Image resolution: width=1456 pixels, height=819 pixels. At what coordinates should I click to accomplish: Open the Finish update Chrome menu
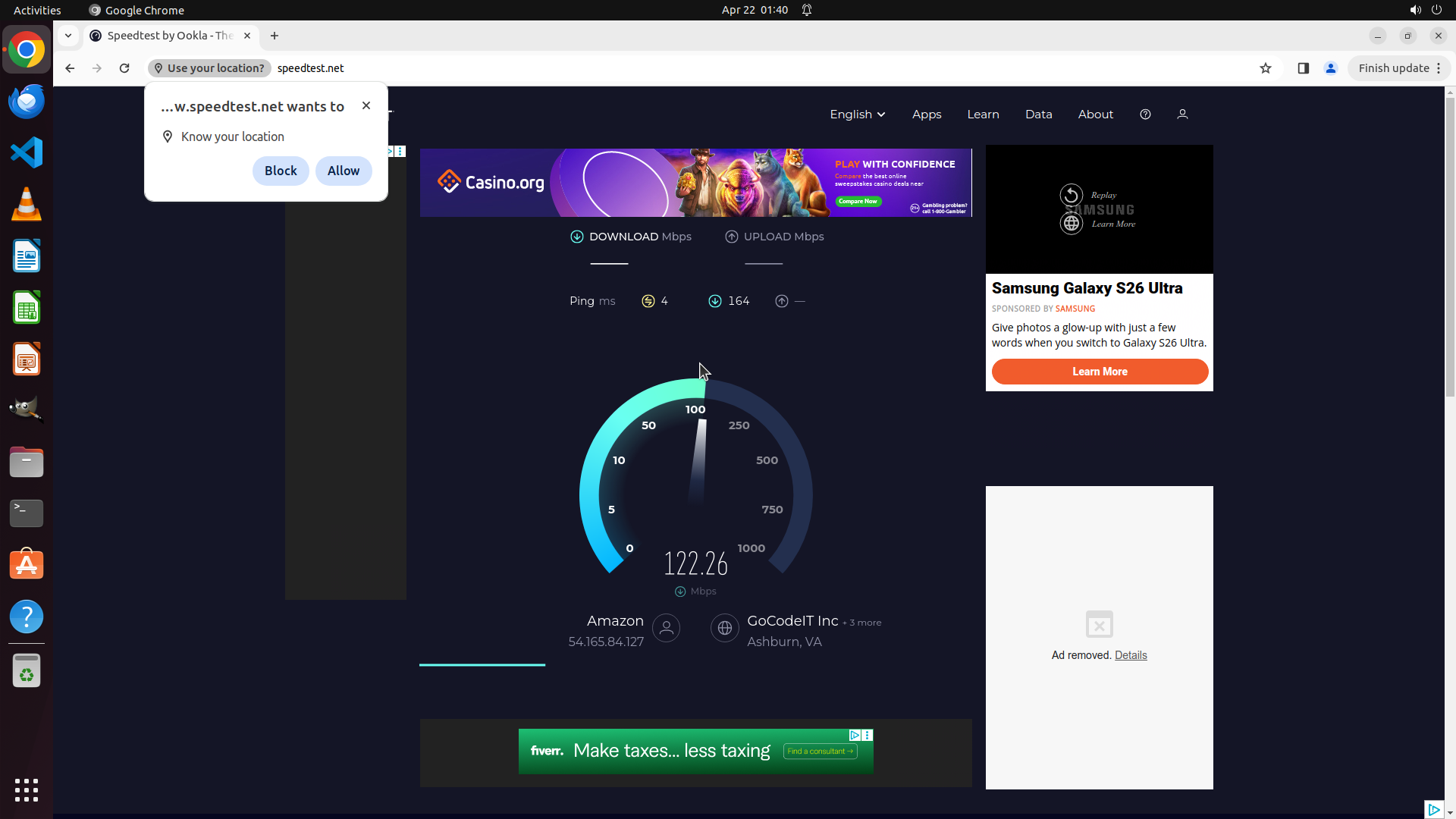tap(1398, 68)
